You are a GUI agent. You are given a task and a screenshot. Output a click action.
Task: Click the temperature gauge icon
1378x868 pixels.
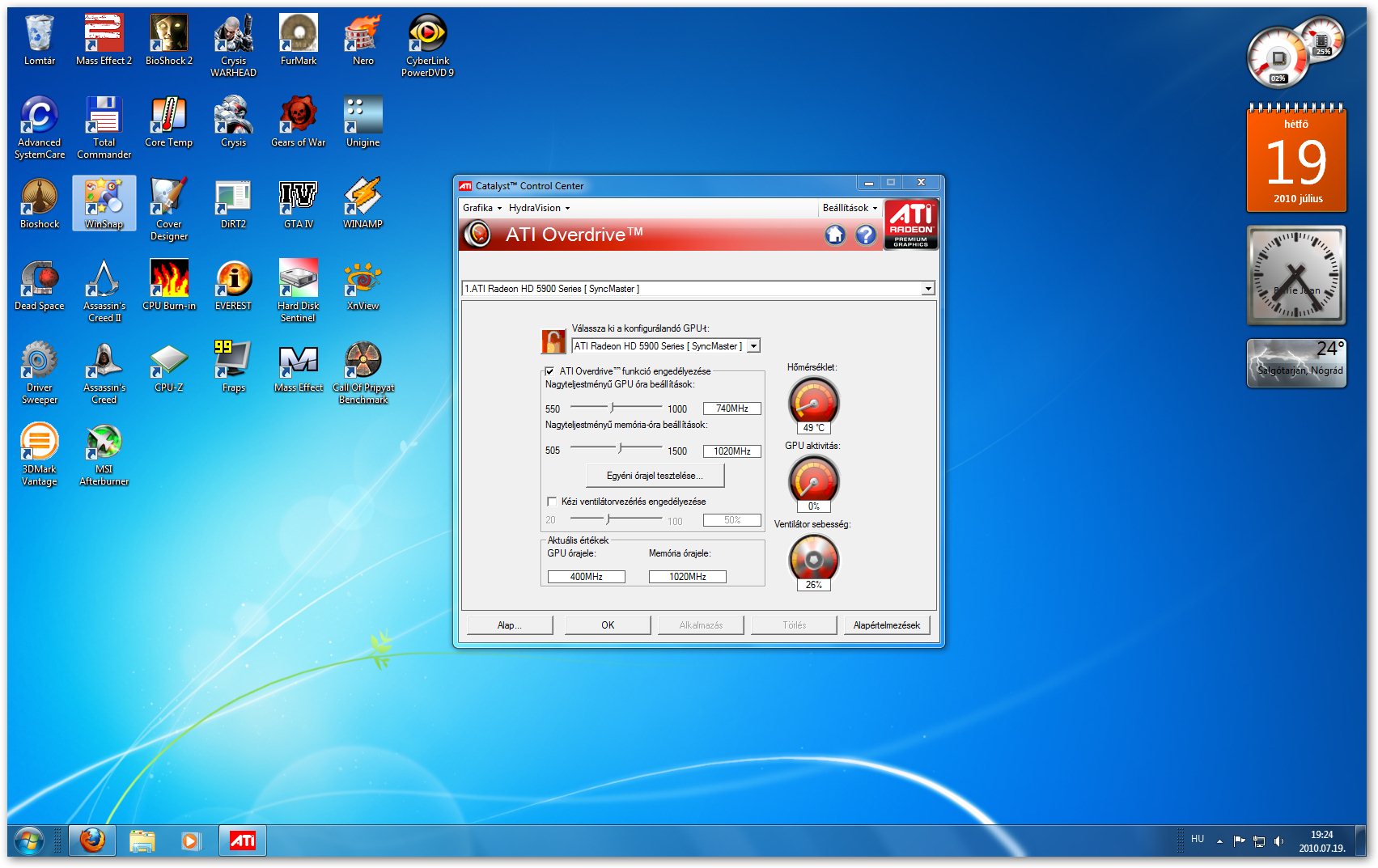(x=813, y=401)
